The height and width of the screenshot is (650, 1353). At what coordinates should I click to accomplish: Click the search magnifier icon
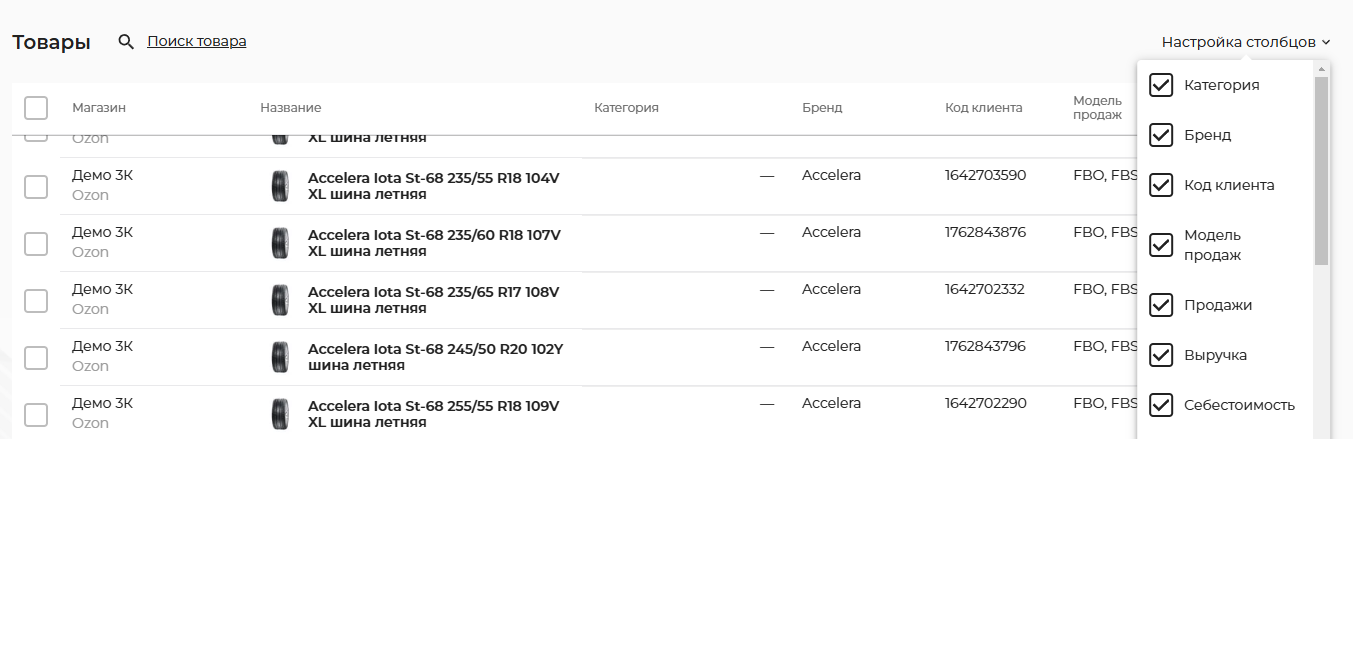tap(126, 42)
